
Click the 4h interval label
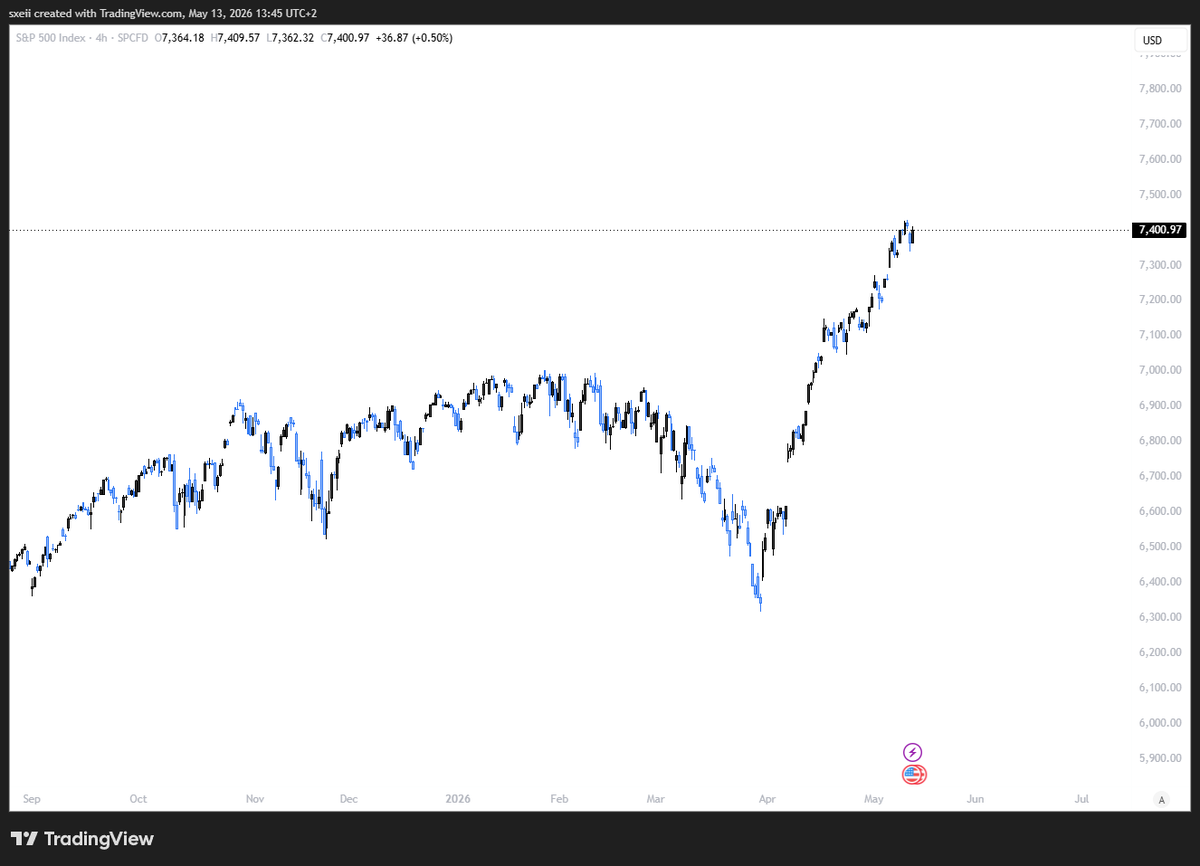pos(100,38)
